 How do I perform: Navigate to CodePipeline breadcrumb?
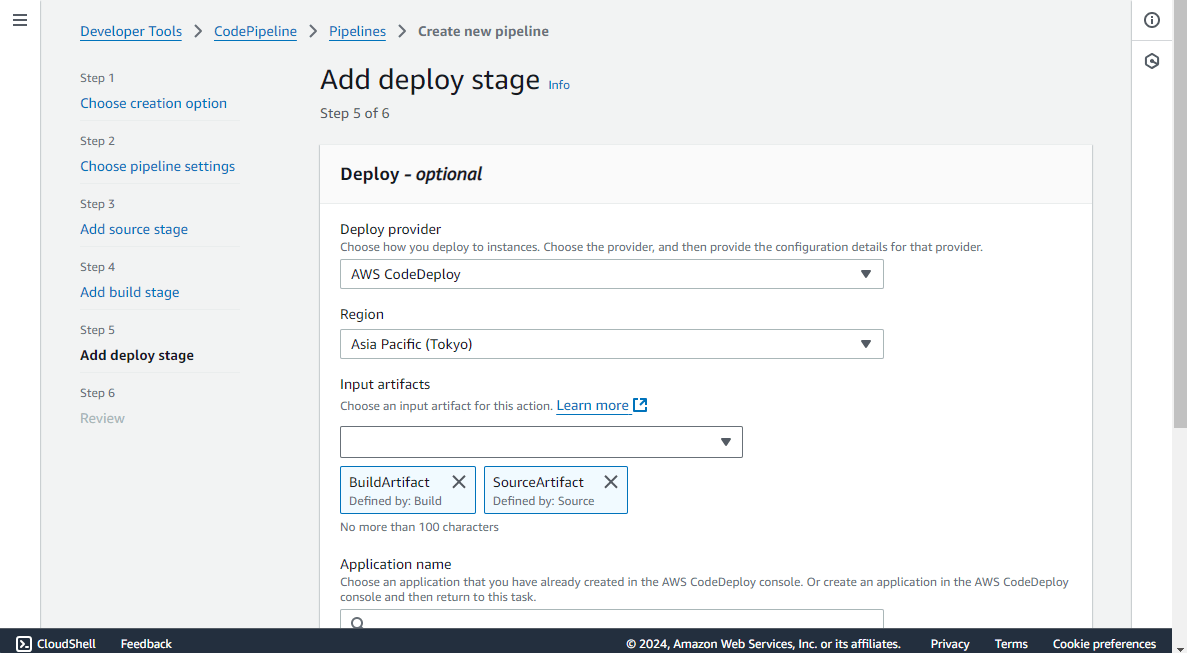pos(255,31)
